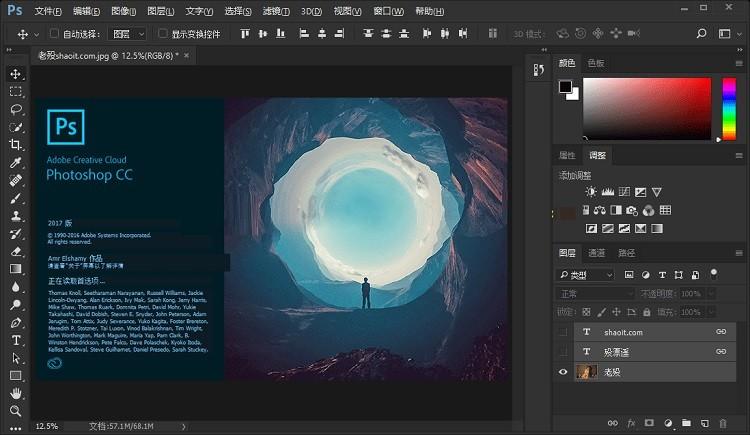The width and height of the screenshot is (750, 435).
Task: Hide the bottom image layer eye
Action: [x=563, y=372]
